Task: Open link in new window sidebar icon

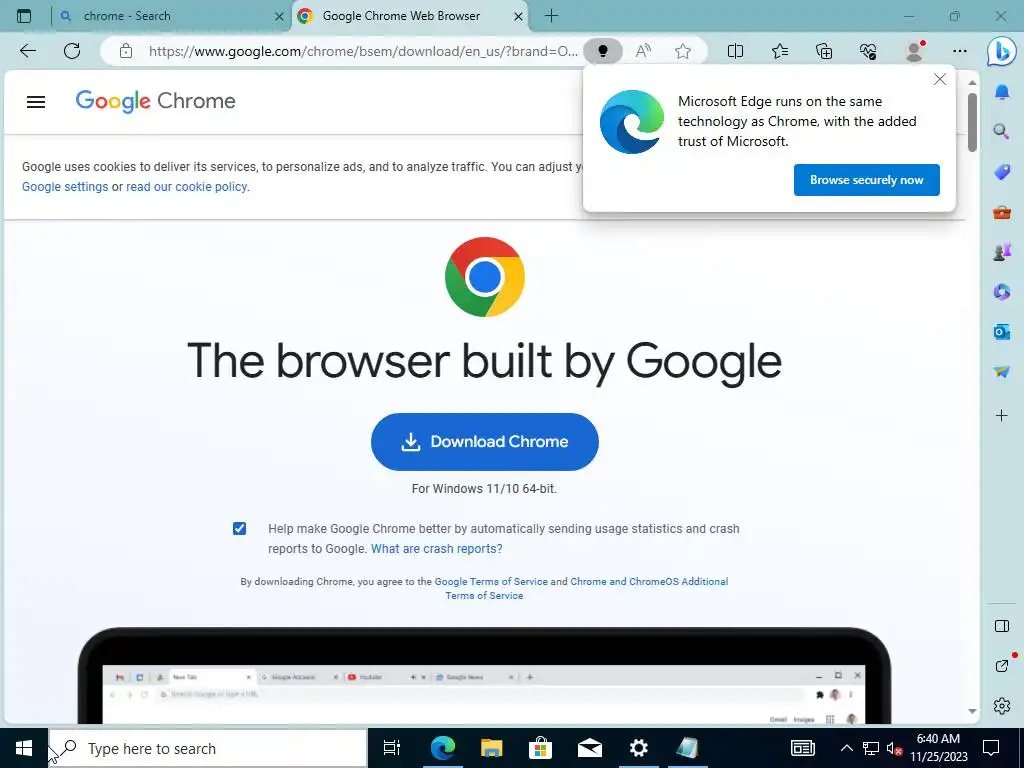Action: [x=1002, y=665]
